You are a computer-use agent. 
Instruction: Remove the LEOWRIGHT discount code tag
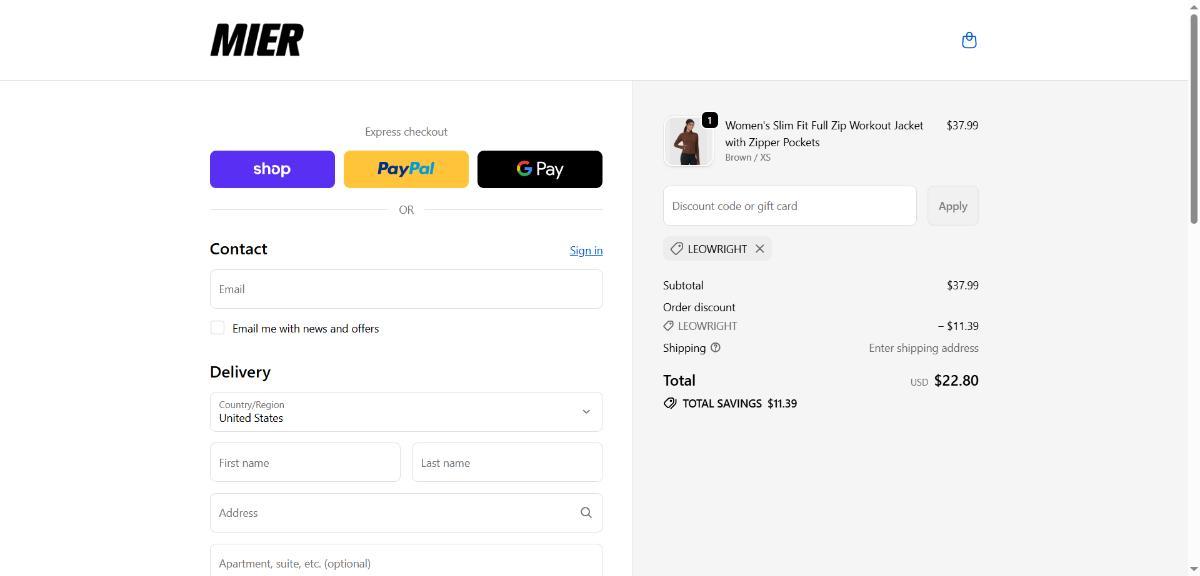tap(760, 249)
